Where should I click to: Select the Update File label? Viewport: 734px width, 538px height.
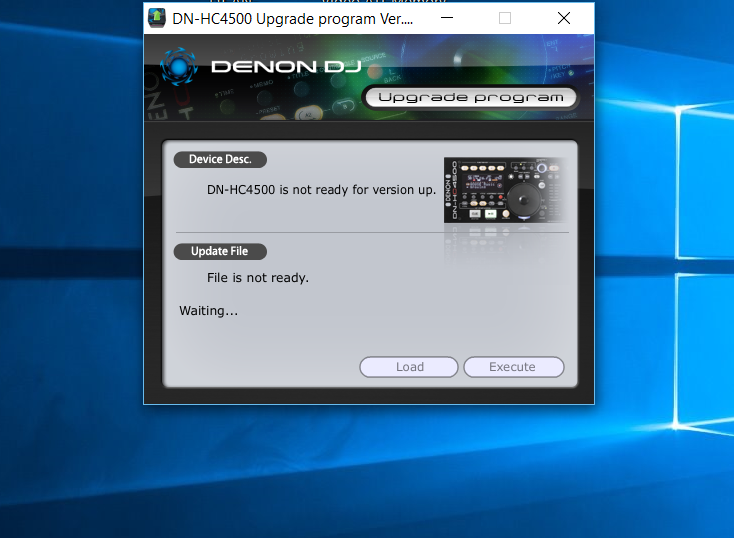coord(220,251)
